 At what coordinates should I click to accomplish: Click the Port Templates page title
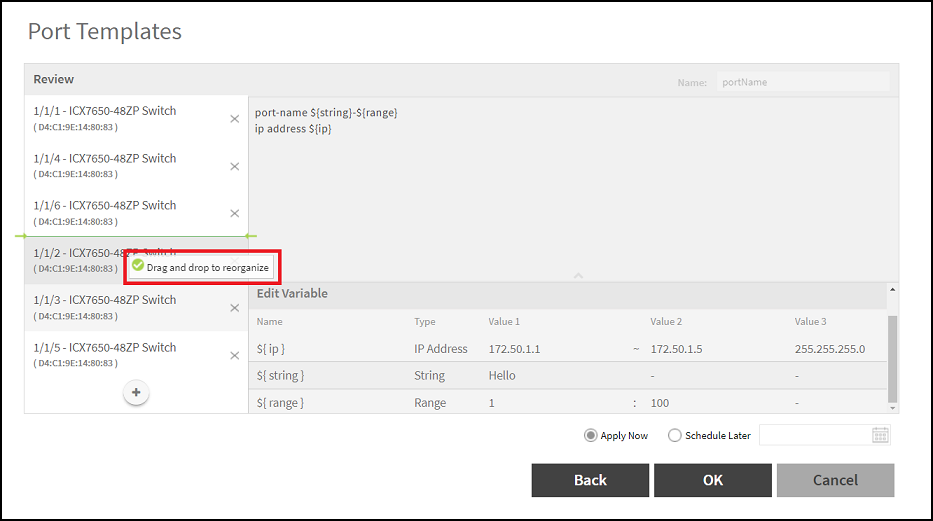point(105,32)
